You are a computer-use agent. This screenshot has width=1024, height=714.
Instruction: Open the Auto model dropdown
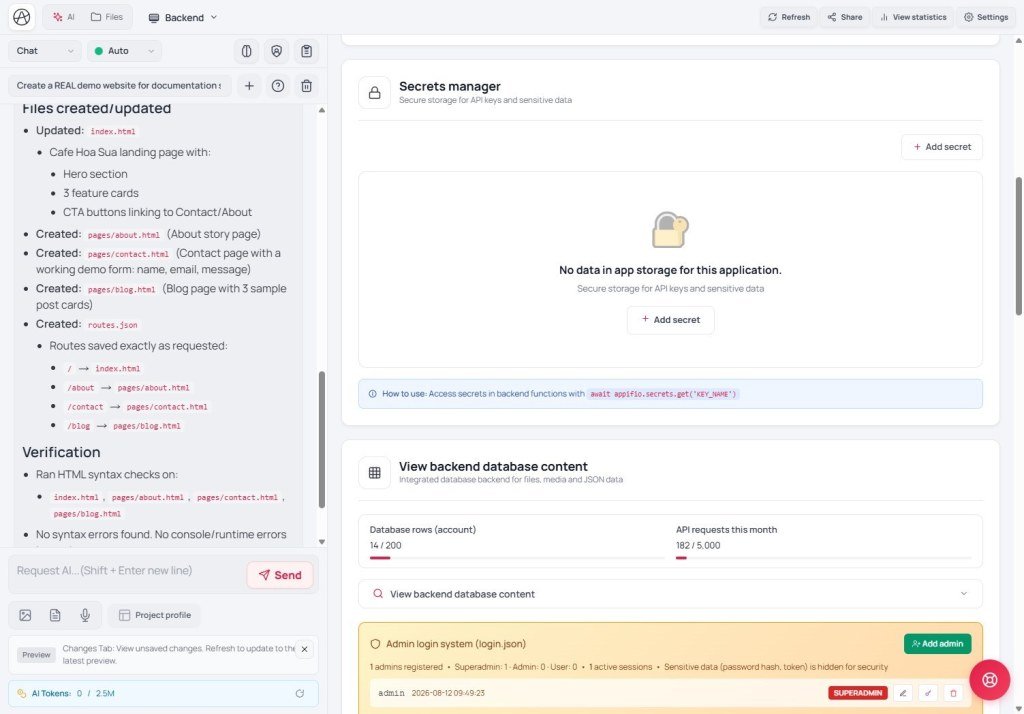pyautogui.click(x=124, y=51)
